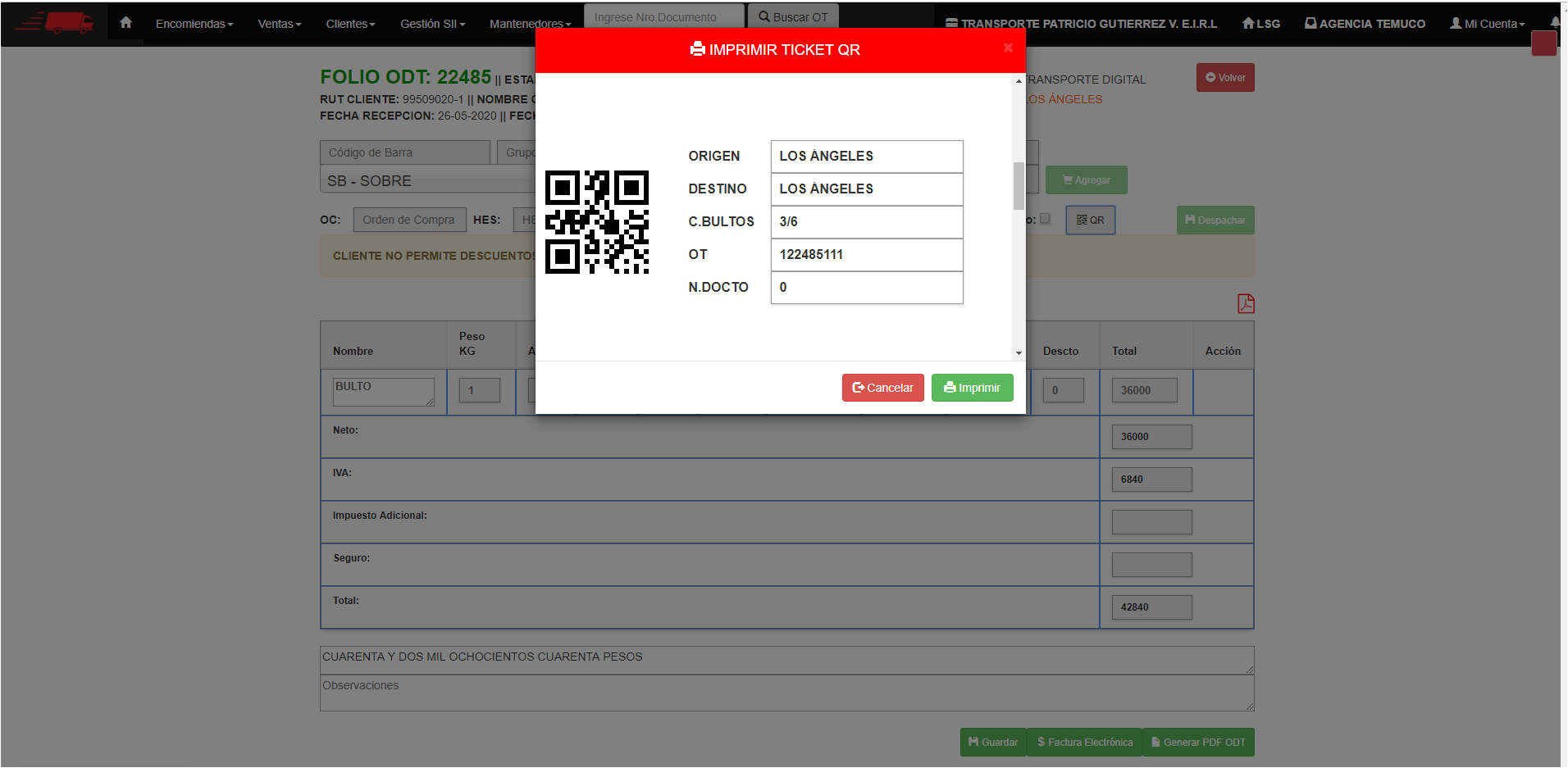Image resolution: width=1568 pixels, height=768 pixels.
Task: Select the C.BULTOS field showing 3/6
Action: 867,222
